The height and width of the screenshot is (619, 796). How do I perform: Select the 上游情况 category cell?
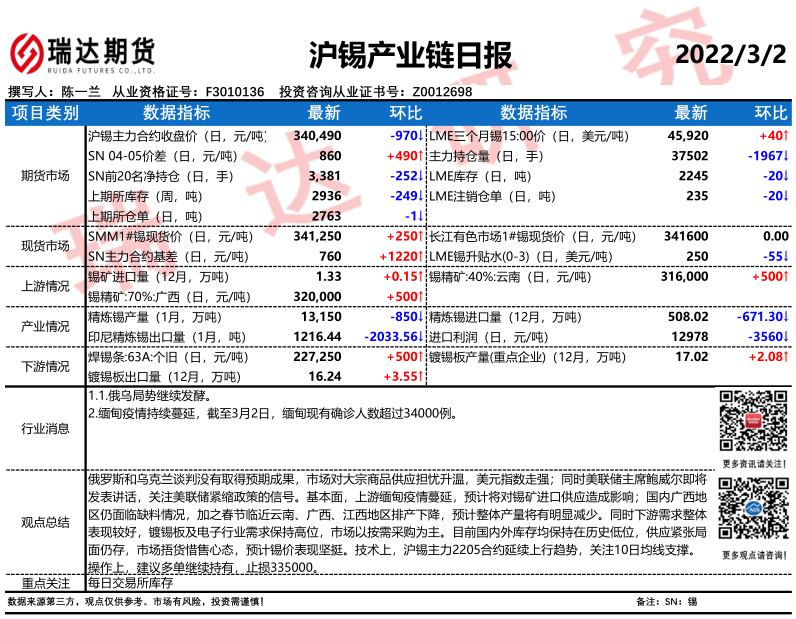(45, 286)
